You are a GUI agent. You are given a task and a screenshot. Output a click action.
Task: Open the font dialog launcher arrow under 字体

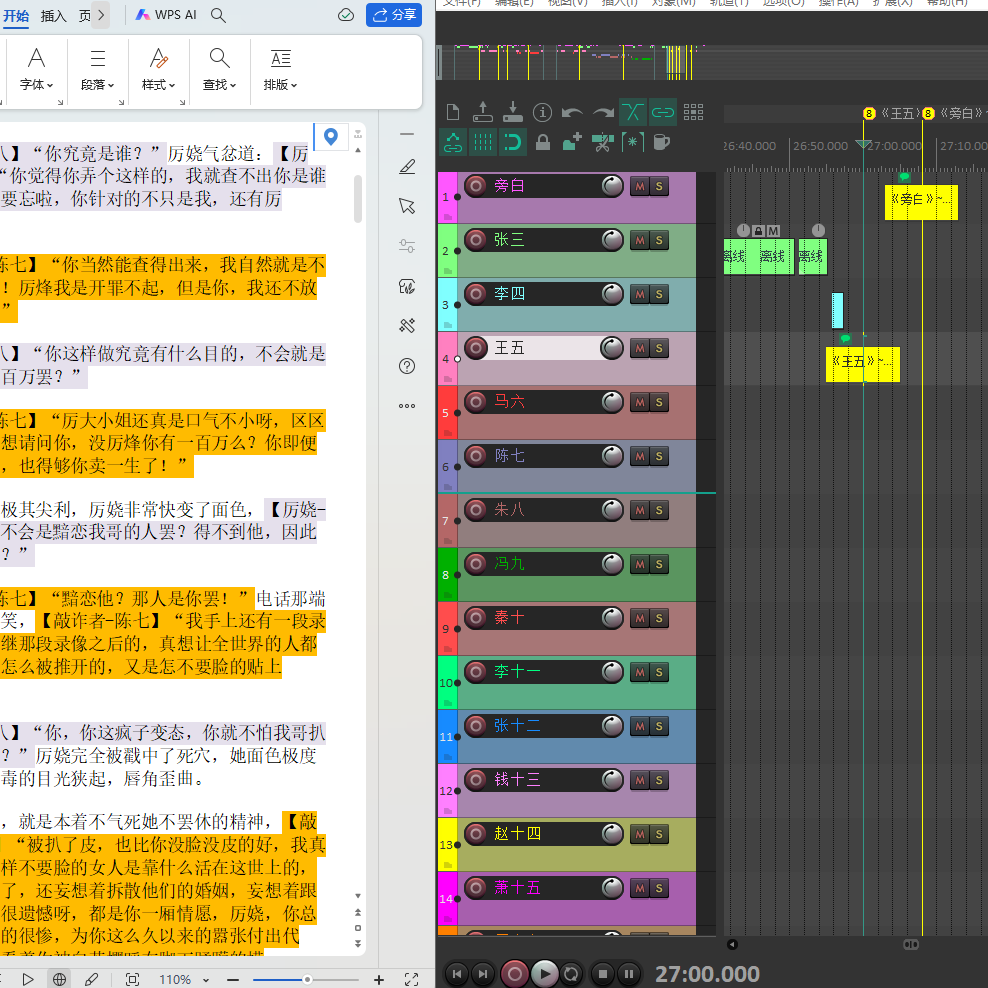coord(61,102)
